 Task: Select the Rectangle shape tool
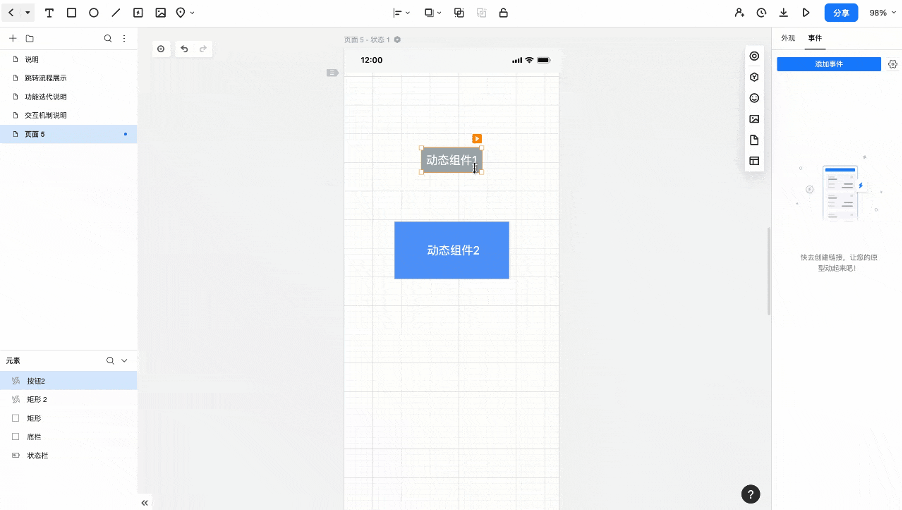71,13
